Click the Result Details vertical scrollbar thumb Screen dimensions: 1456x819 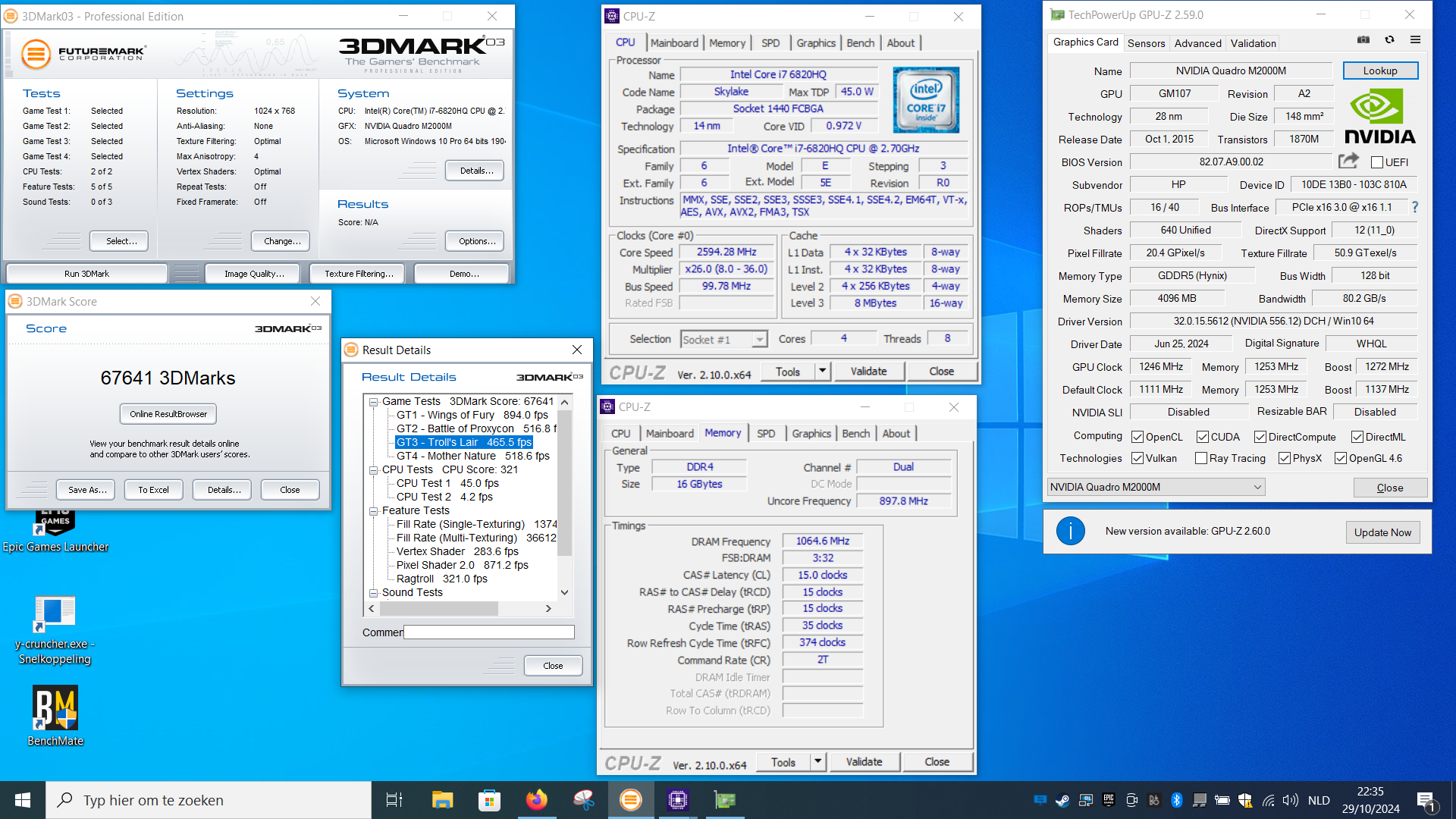565,484
